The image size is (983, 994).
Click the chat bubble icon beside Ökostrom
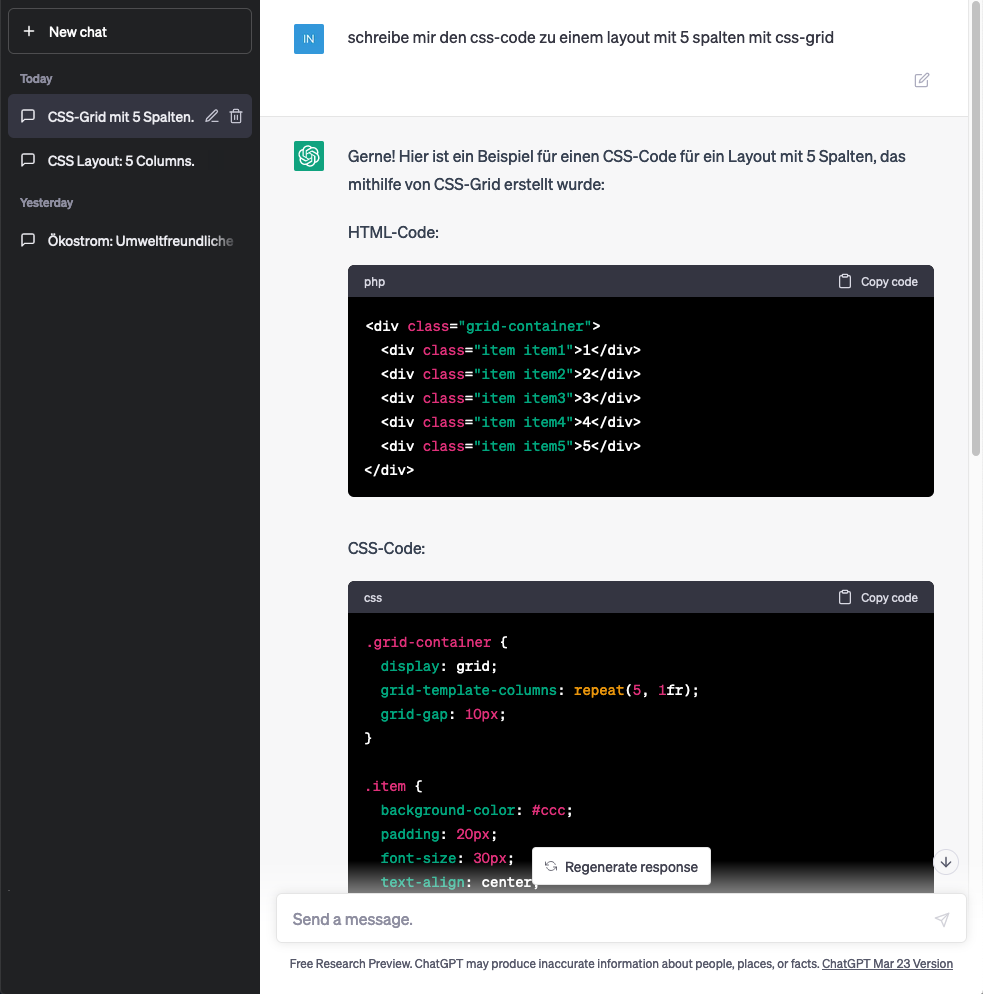(x=28, y=240)
